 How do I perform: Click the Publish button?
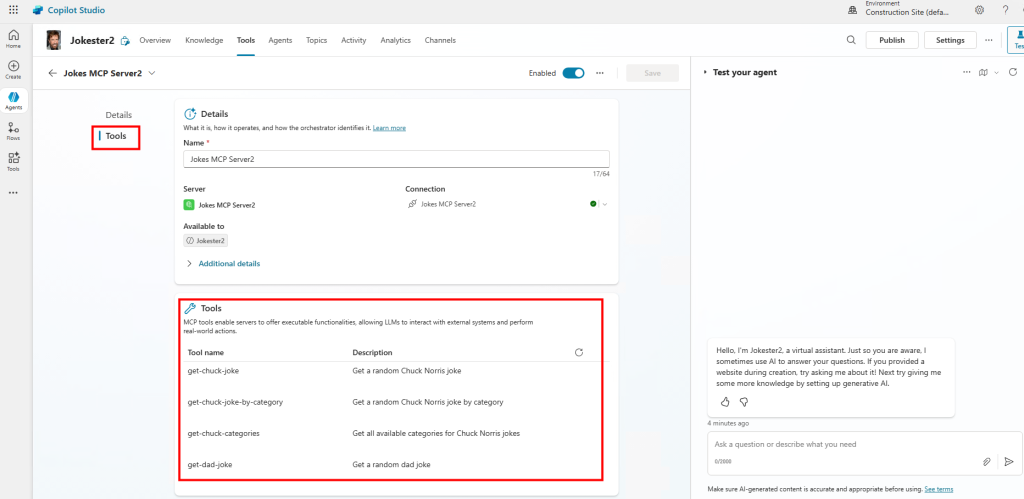click(891, 40)
